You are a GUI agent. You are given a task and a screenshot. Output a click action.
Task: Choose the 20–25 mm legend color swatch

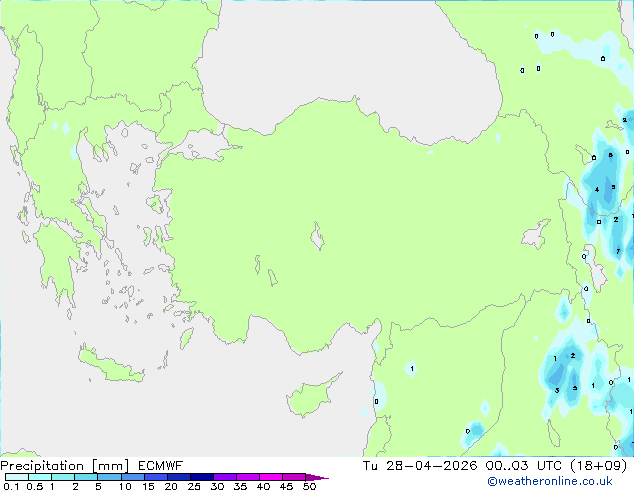(178, 477)
